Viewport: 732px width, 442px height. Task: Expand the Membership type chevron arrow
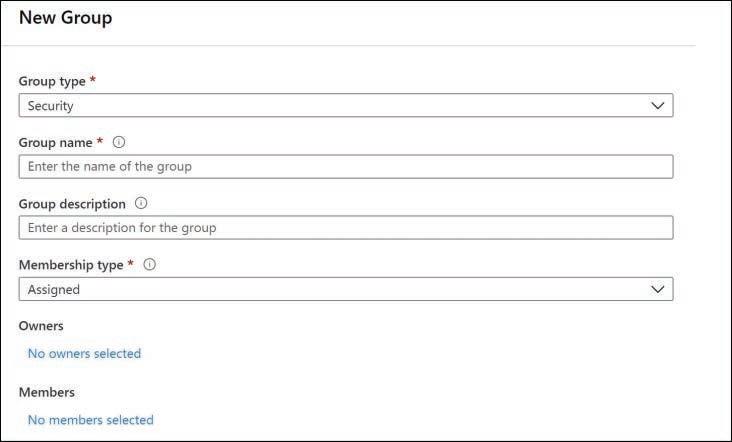point(657,289)
